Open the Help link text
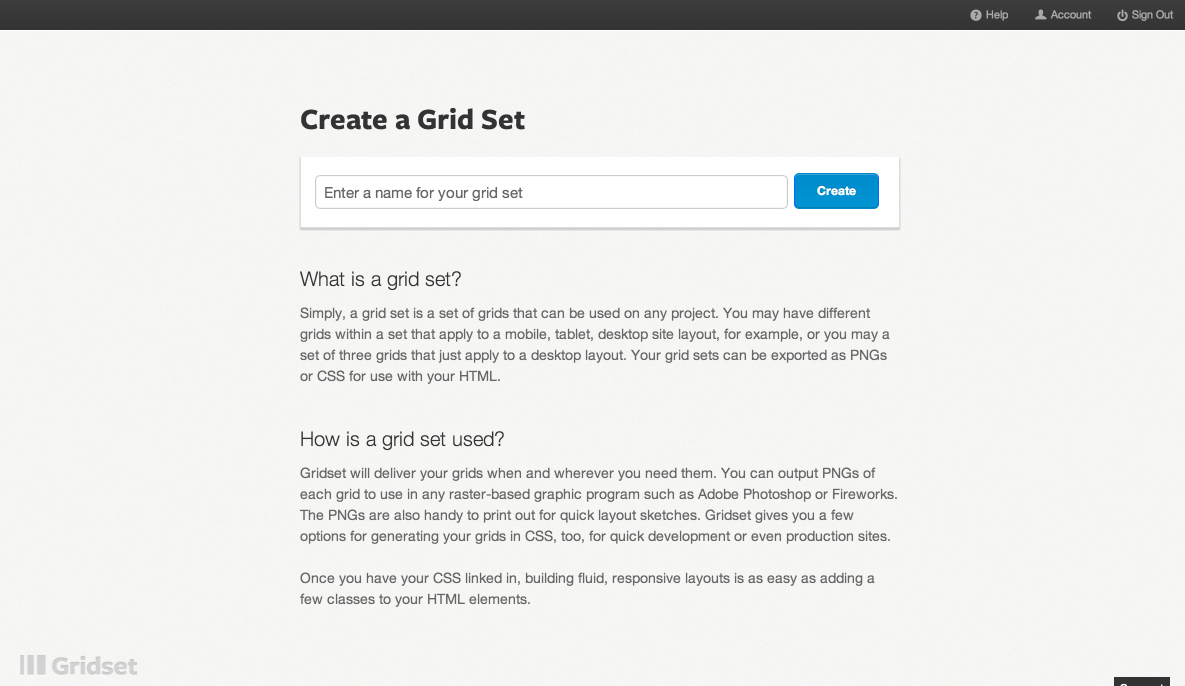 (x=997, y=15)
